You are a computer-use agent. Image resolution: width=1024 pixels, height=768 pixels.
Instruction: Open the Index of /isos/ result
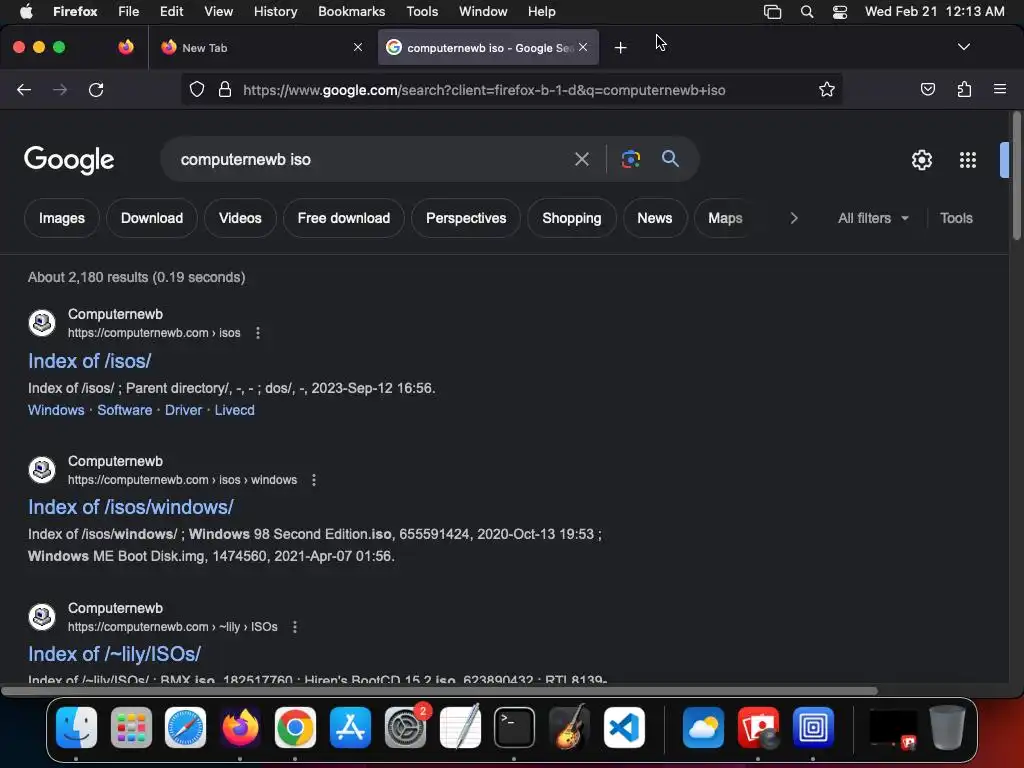coord(89,361)
